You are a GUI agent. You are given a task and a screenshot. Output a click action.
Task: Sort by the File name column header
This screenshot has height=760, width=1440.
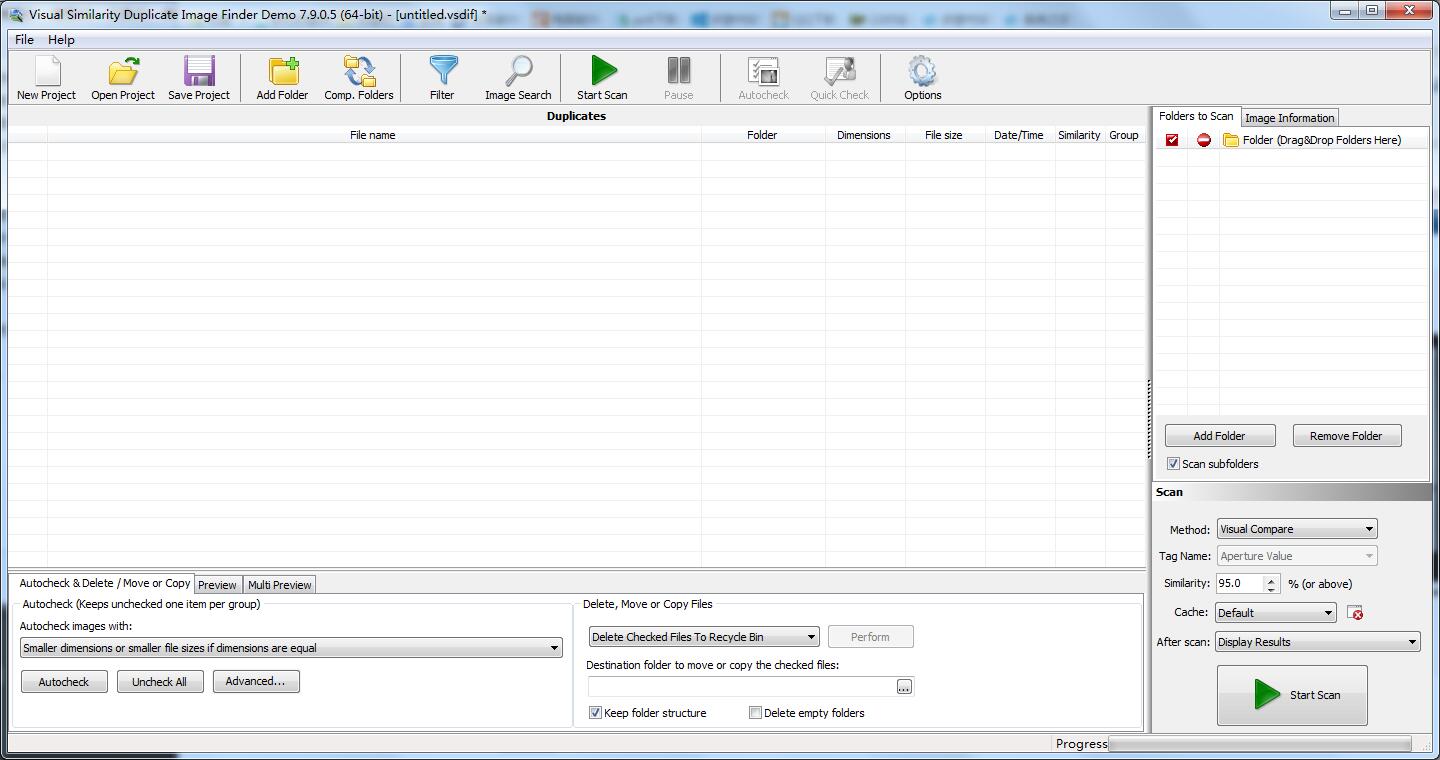click(x=373, y=135)
